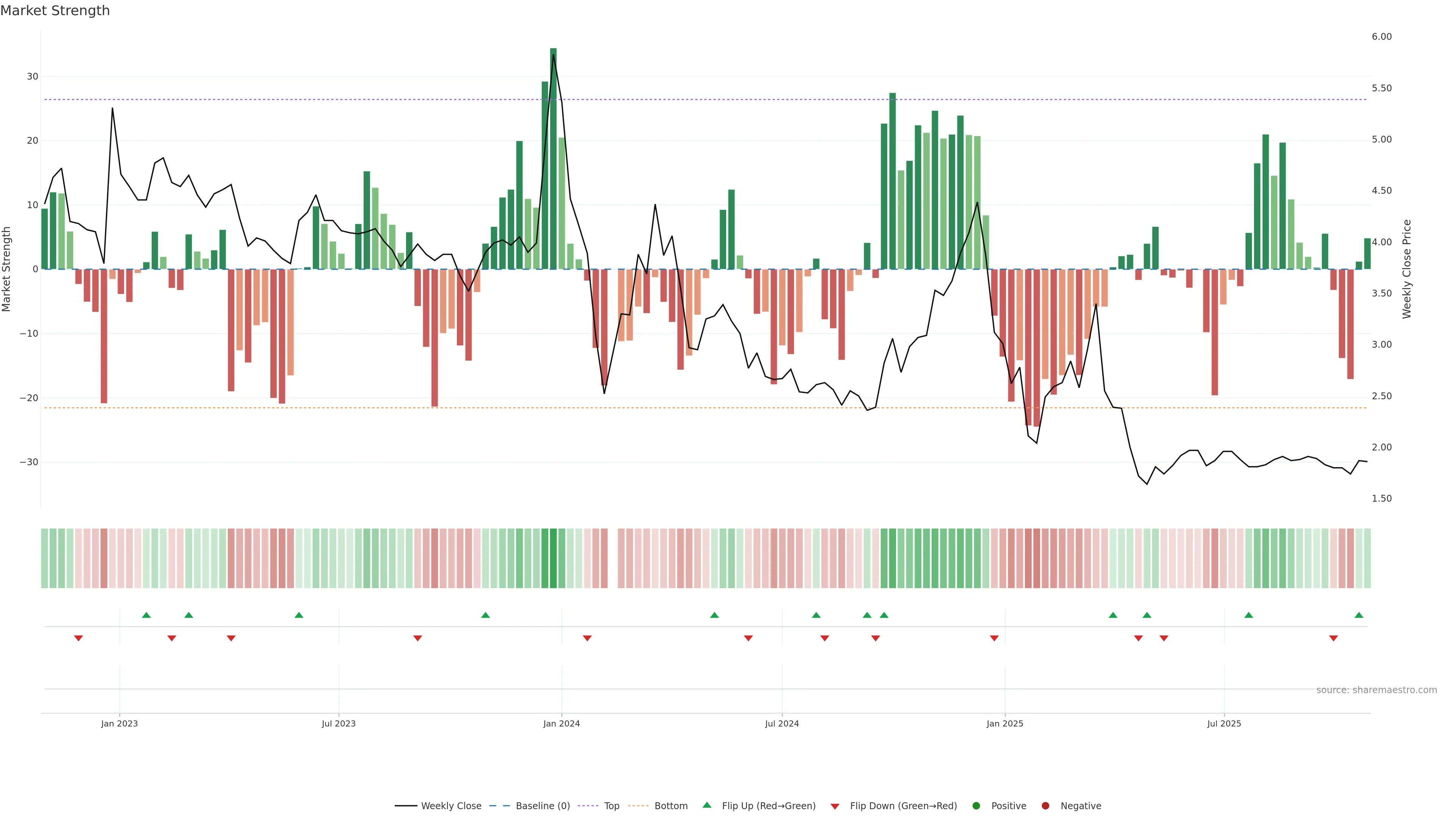This screenshot has width=1456, height=819.
Task: Click the leftmost green flip-up triangle marker
Action: (146, 615)
